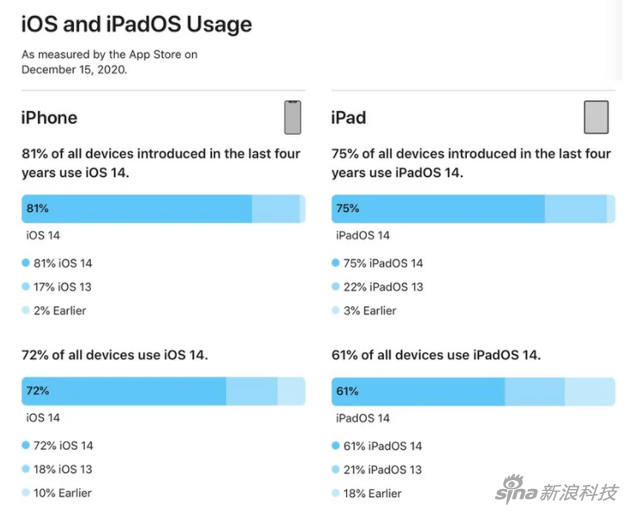Click the dot beside 81% iOS 14 legend
The image size is (630, 514).
pos(25,263)
